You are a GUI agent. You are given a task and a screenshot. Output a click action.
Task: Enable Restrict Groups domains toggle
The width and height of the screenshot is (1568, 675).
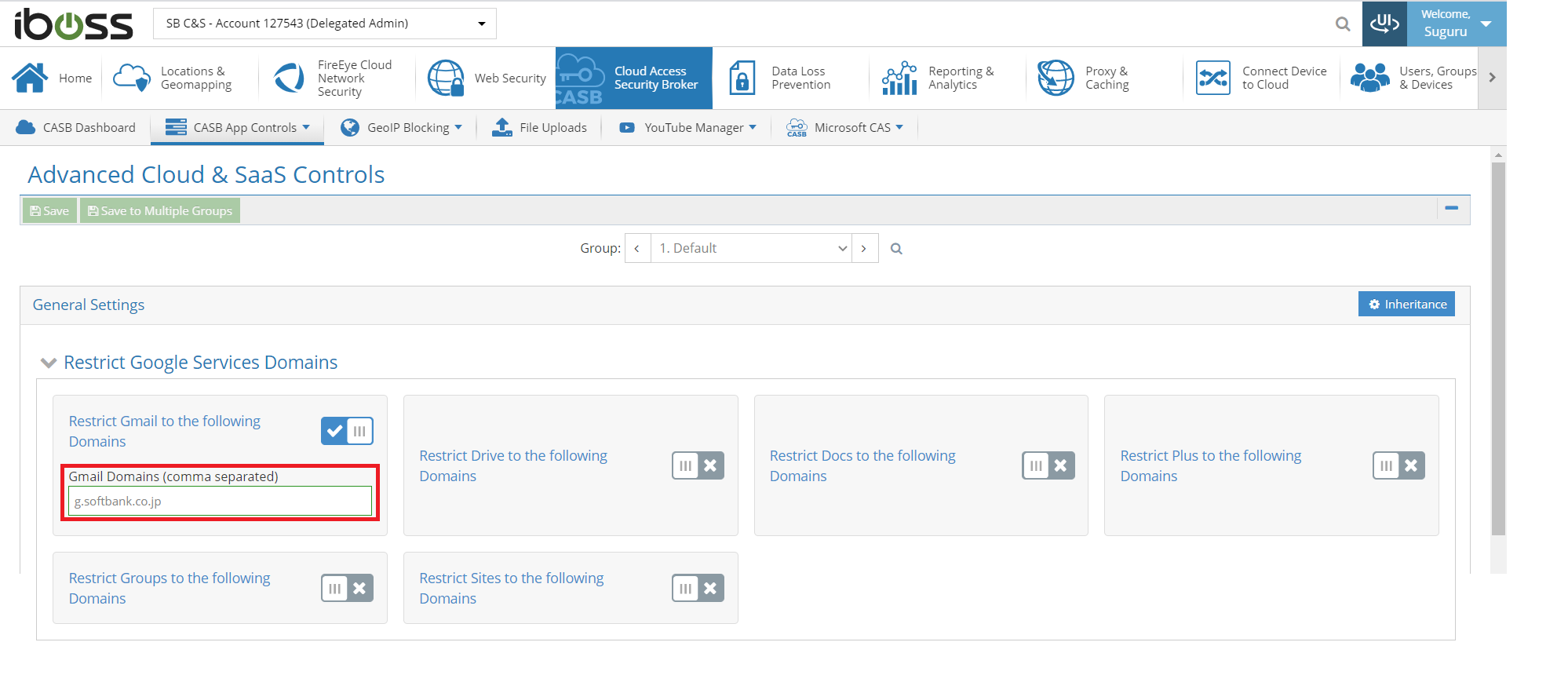347,588
